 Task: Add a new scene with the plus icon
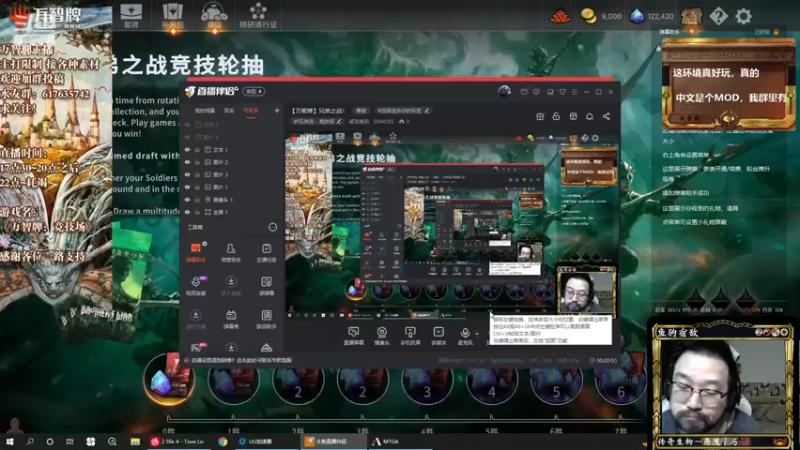tap(277, 110)
